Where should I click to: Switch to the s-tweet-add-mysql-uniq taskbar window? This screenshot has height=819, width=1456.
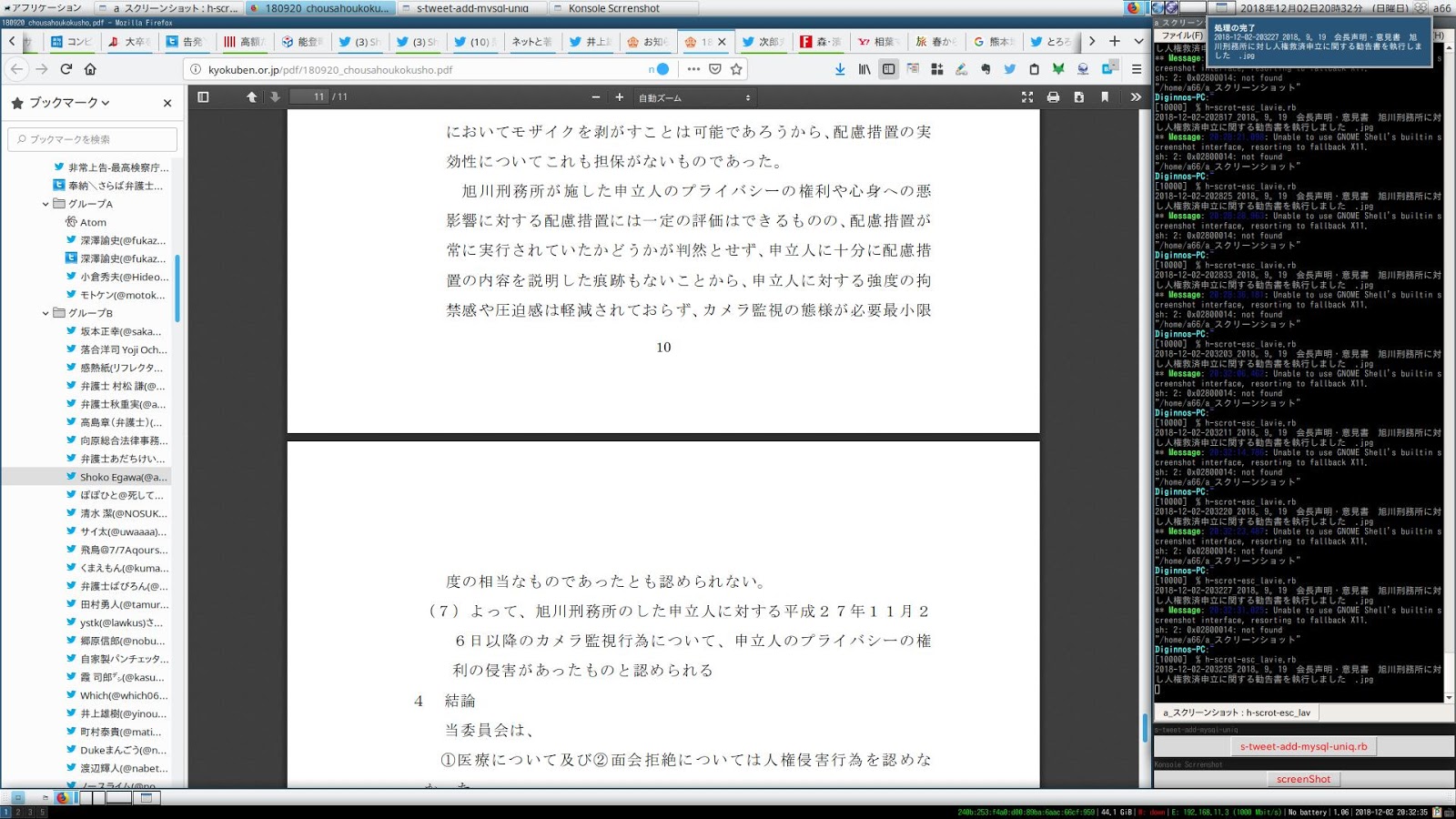473,8
